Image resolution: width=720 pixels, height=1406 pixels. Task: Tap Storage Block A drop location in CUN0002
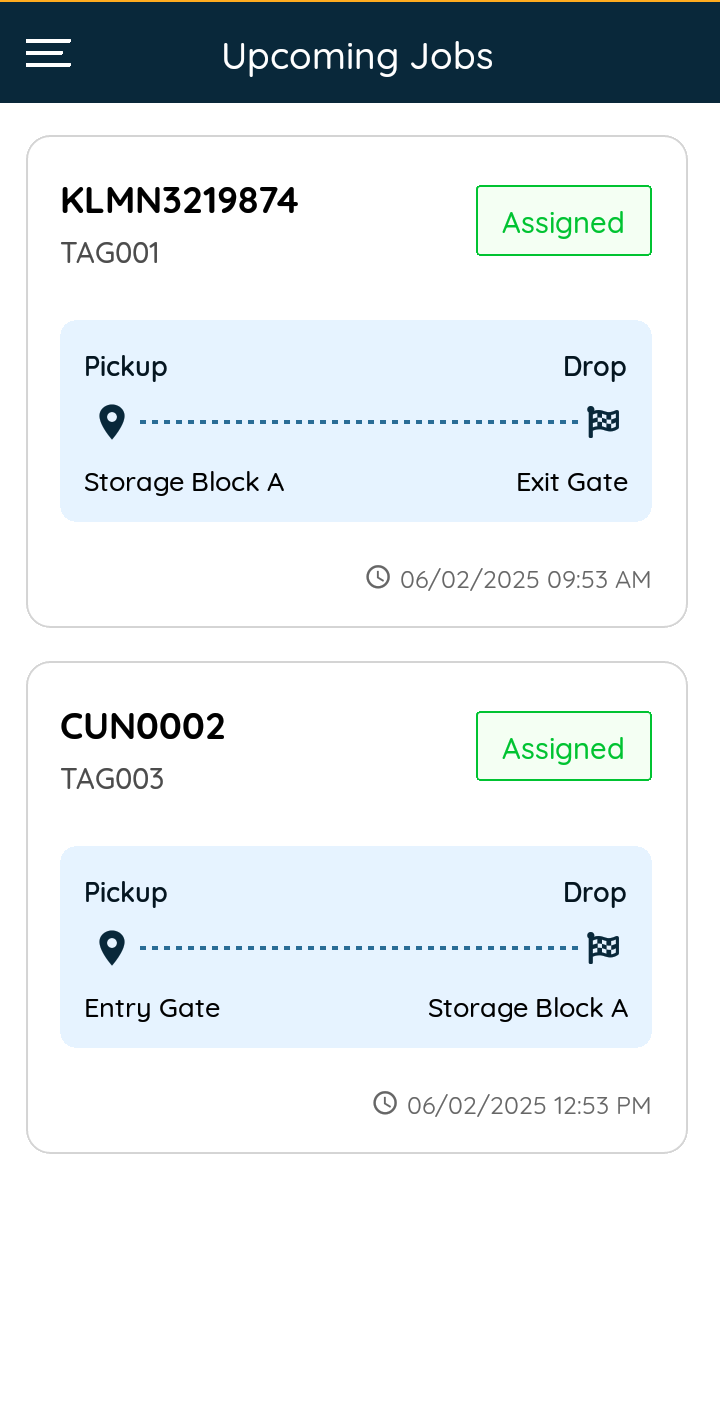[528, 1009]
